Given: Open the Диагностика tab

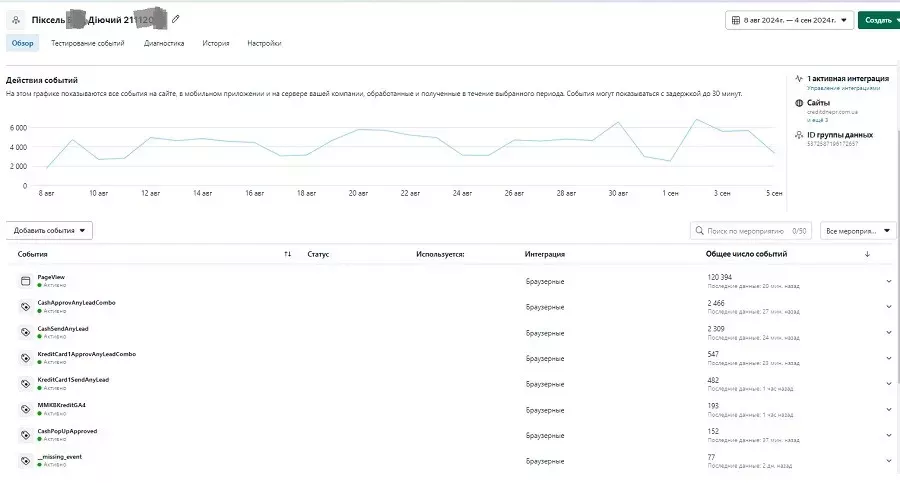Looking at the screenshot, I should click(x=164, y=43).
